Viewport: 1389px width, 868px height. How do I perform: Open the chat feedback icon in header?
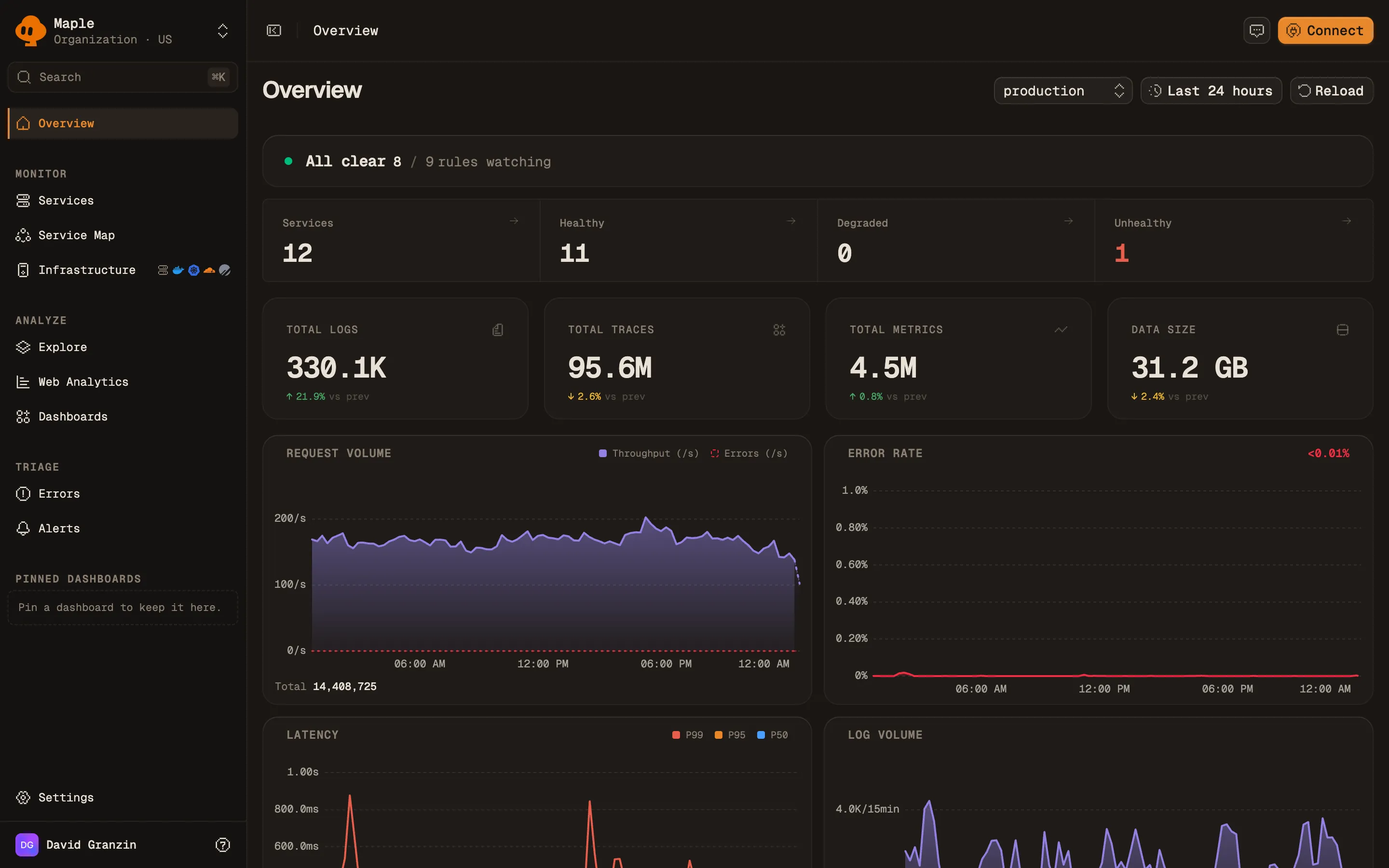[x=1256, y=30]
